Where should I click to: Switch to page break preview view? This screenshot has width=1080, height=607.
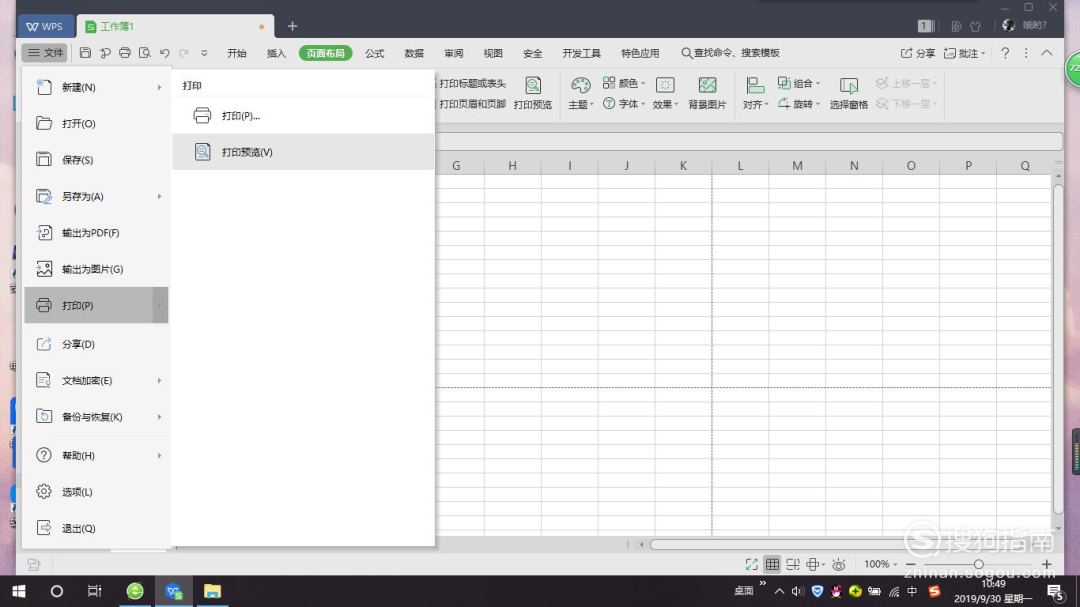pyautogui.click(x=793, y=564)
